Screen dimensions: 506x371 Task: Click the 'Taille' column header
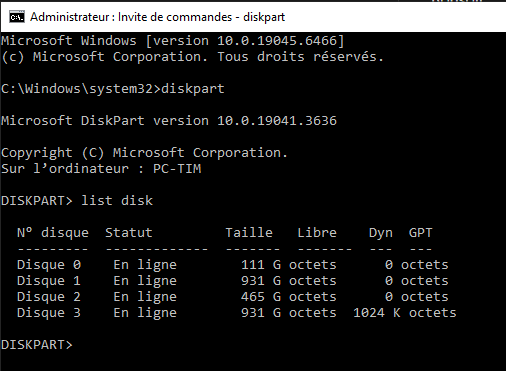click(x=249, y=233)
